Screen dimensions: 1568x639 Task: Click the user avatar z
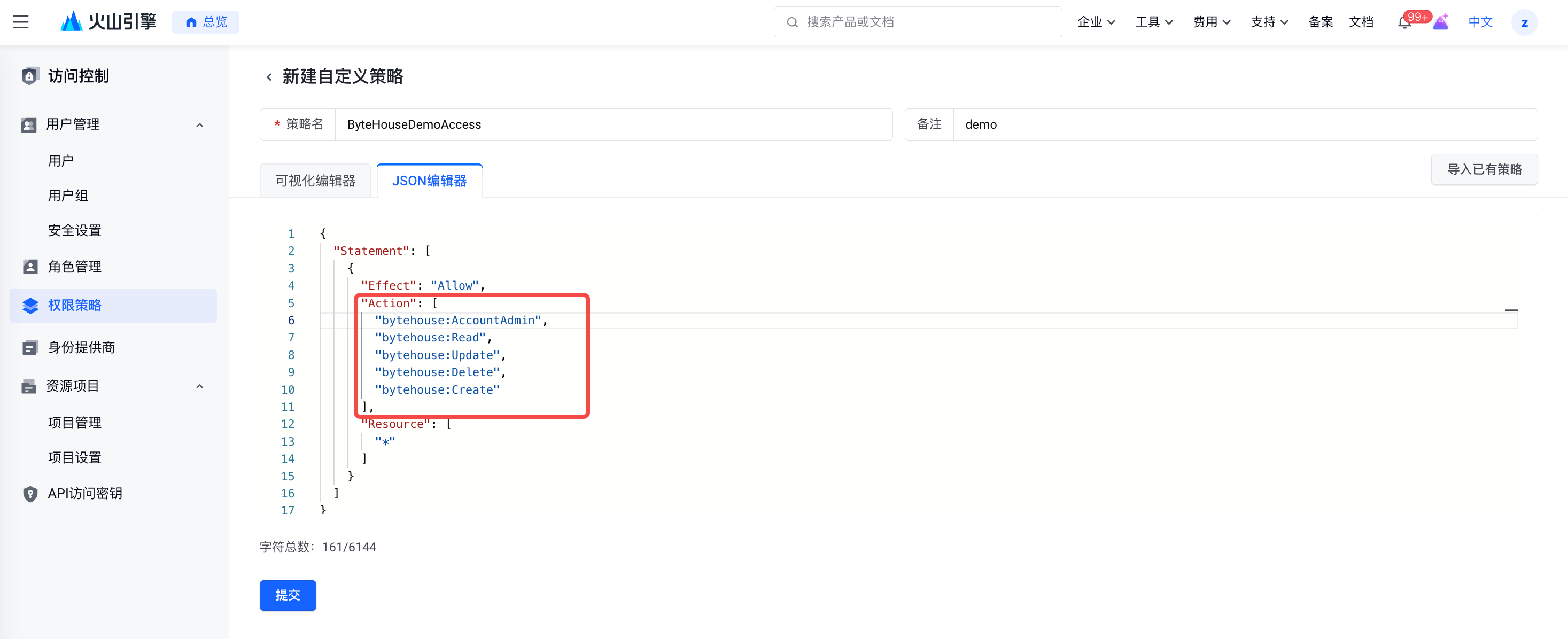pos(1524,22)
